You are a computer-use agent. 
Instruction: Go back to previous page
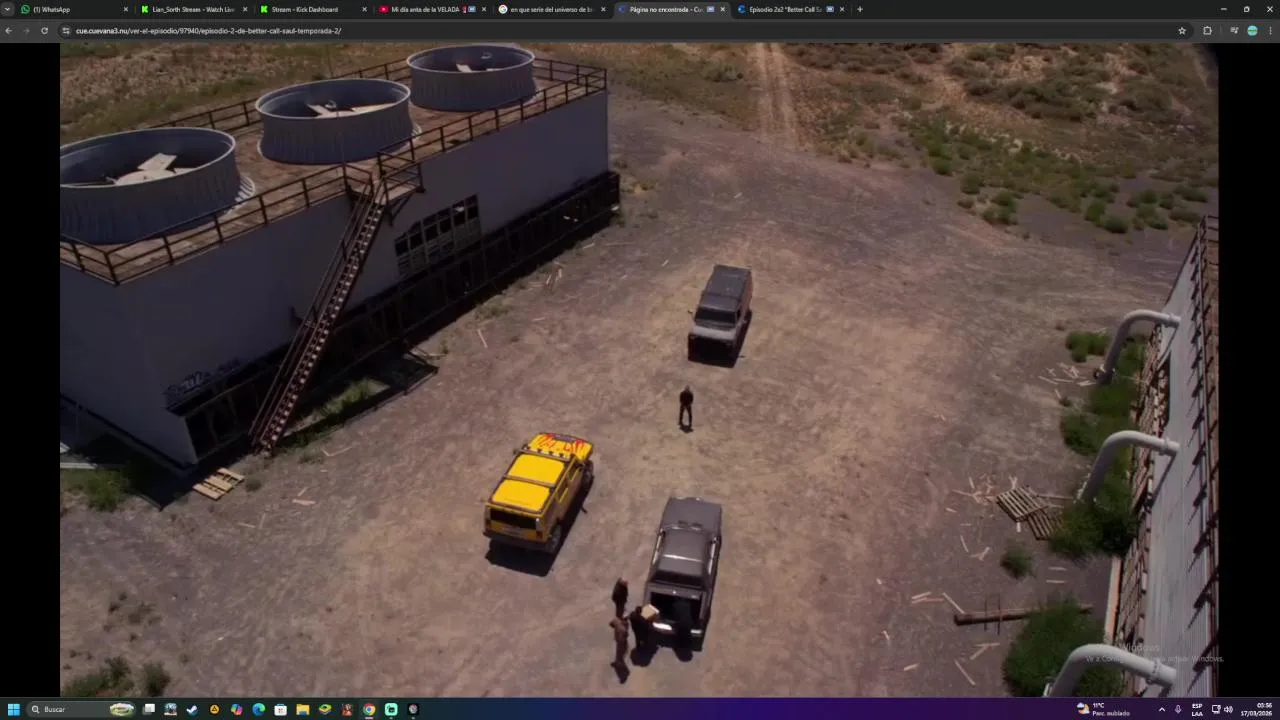point(9,30)
